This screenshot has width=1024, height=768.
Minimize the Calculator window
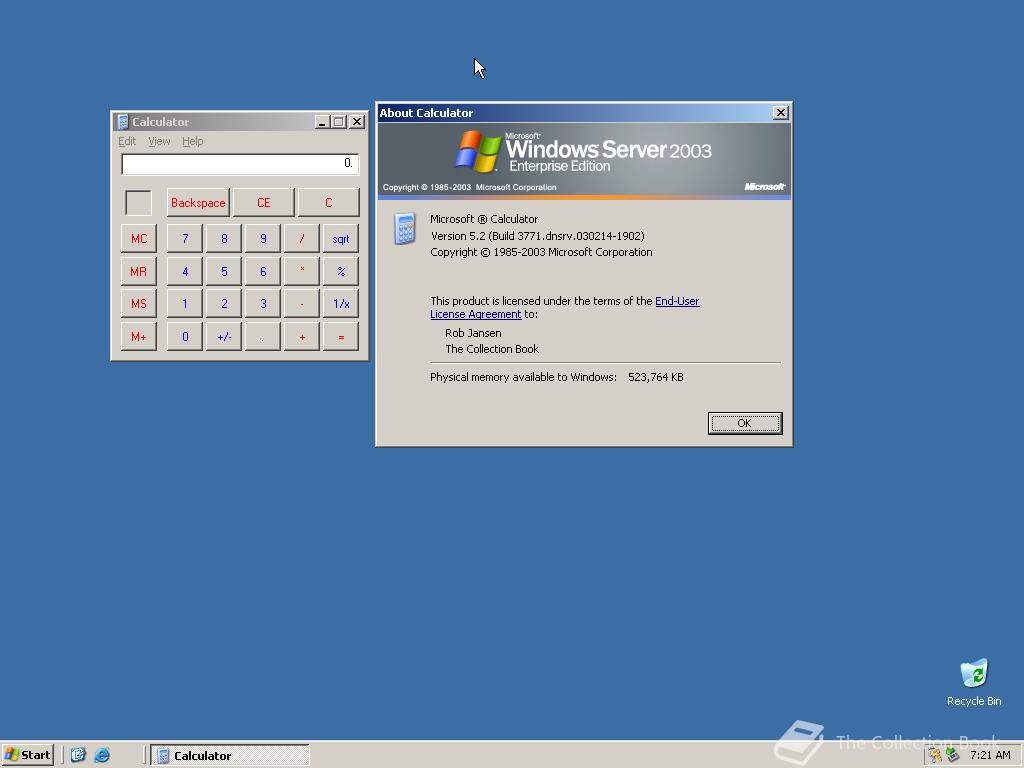(x=322, y=121)
